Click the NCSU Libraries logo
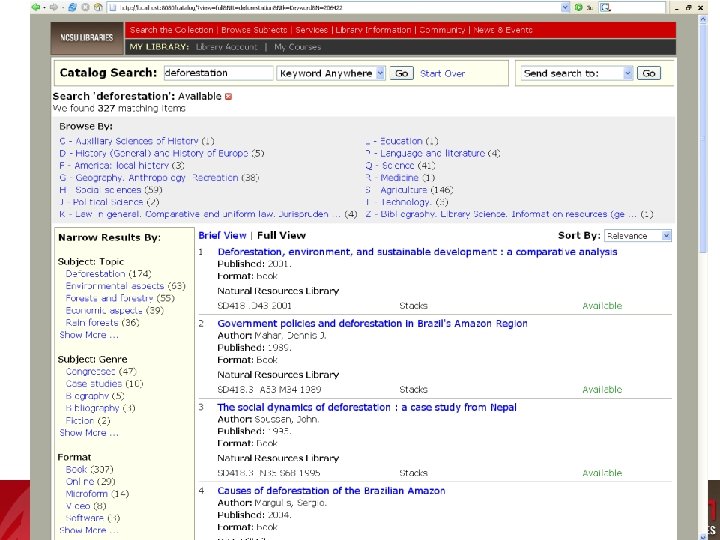The height and width of the screenshot is (540, 720). [x=87, y=38]
